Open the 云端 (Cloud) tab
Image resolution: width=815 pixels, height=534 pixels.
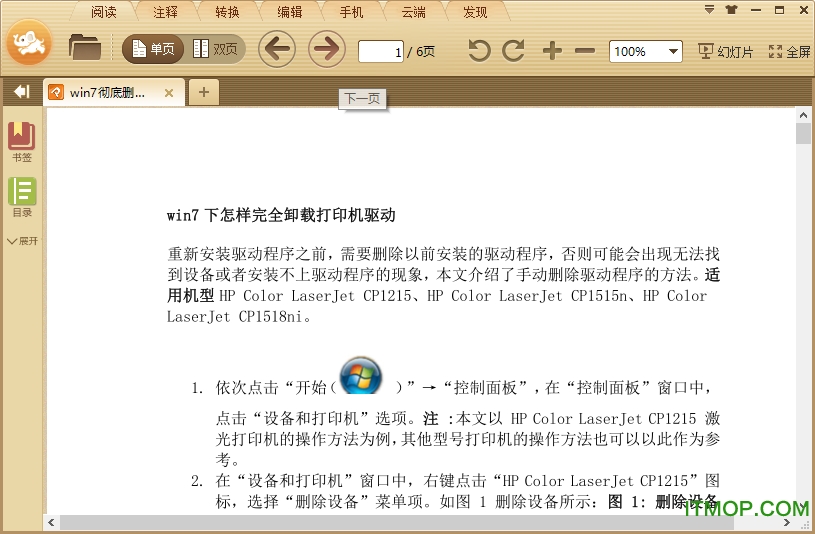click(x=413, y=11)
